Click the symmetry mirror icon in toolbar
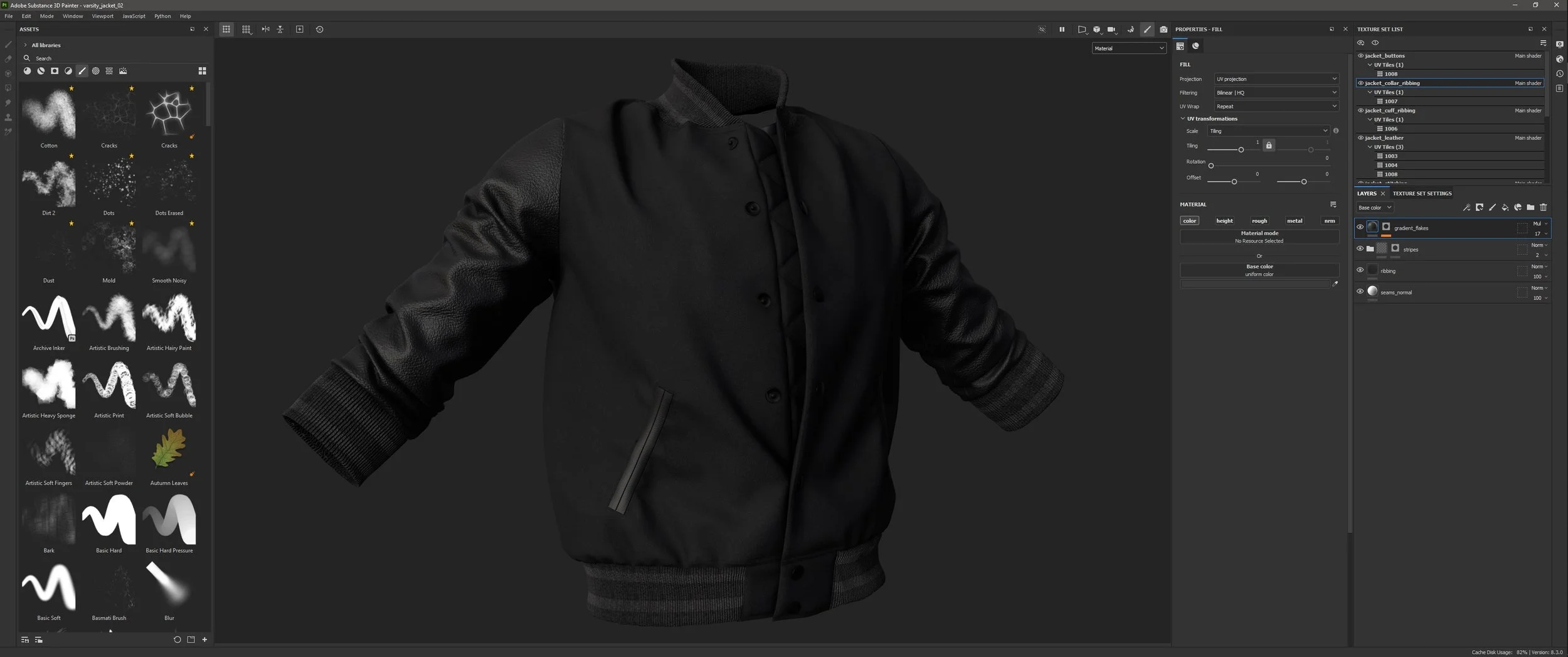Viewport: 1568px width, 657px height. 265,29
